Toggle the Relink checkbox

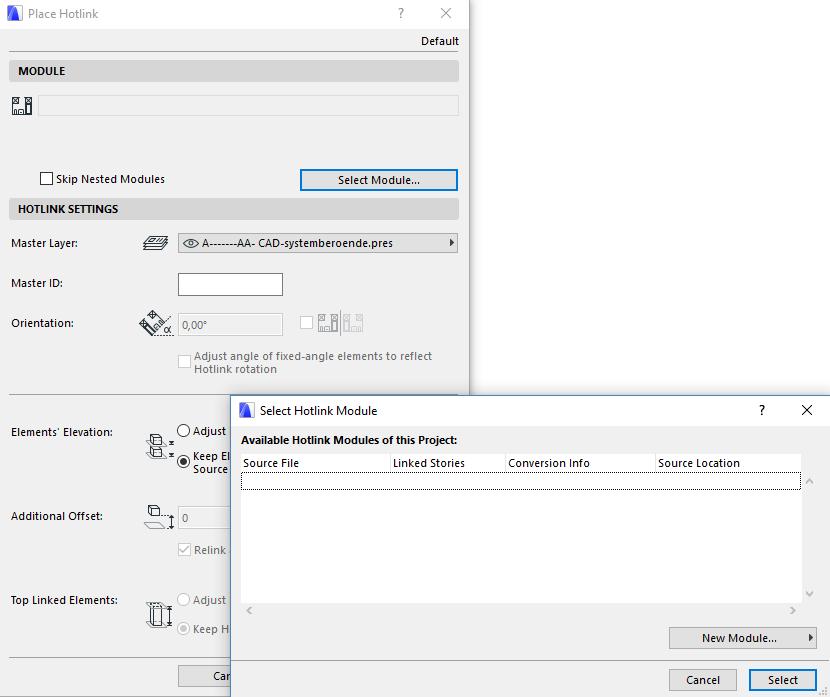pyautogui.click(x=184, y=550)
